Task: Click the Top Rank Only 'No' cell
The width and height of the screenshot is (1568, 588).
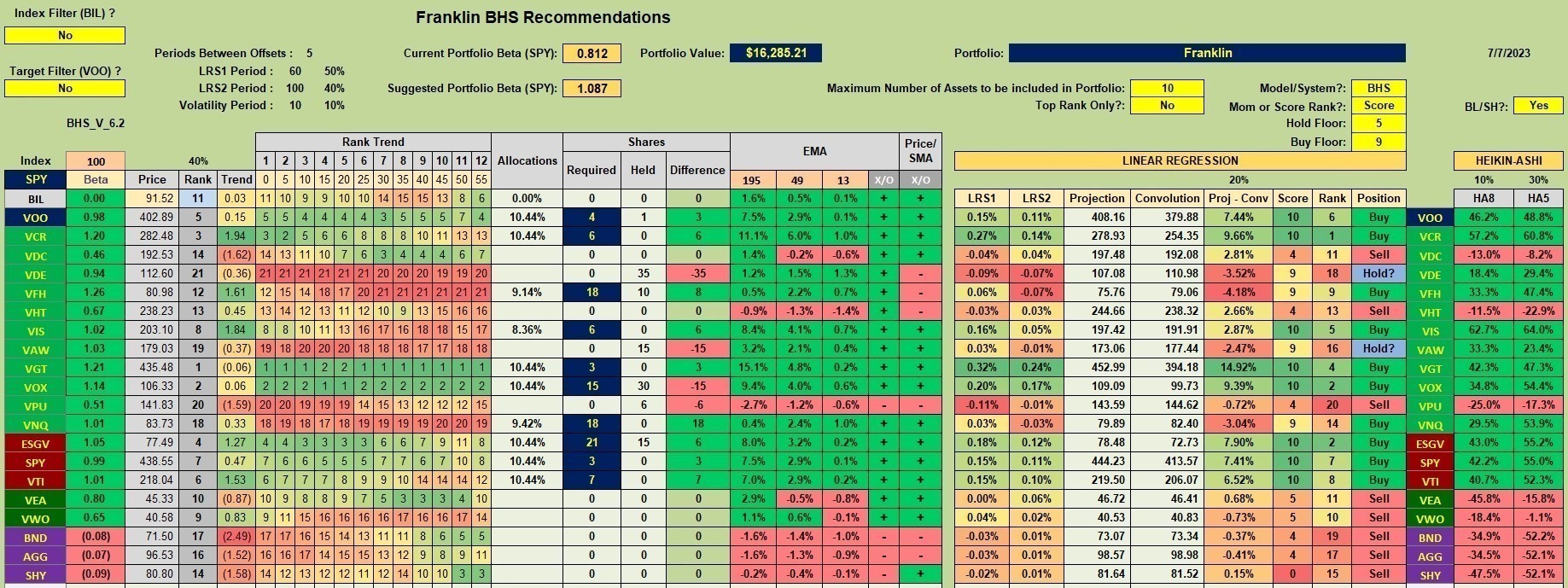Action: pos(1167,106)
